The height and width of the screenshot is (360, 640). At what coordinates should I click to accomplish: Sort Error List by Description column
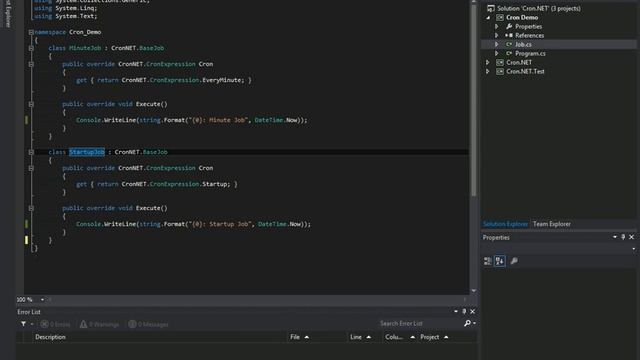tap(50, 337)
